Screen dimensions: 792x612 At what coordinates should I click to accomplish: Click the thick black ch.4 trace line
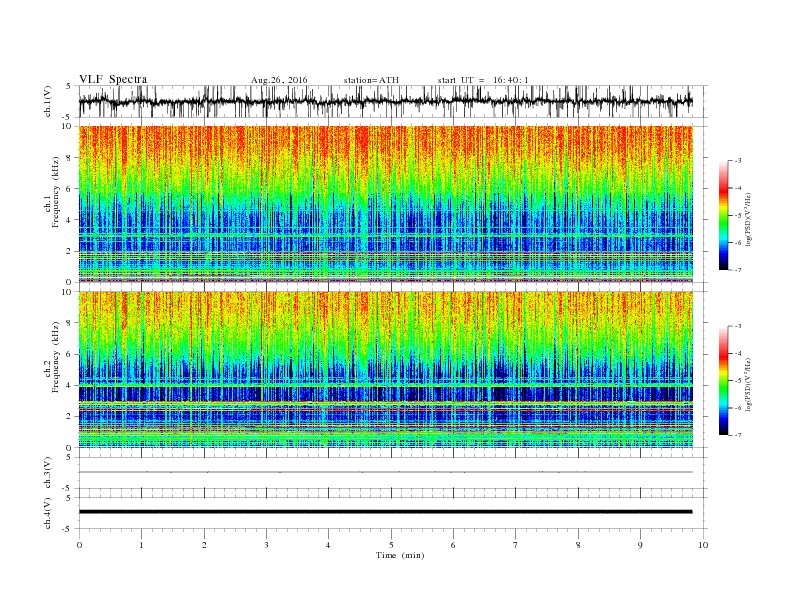(385, 512)
